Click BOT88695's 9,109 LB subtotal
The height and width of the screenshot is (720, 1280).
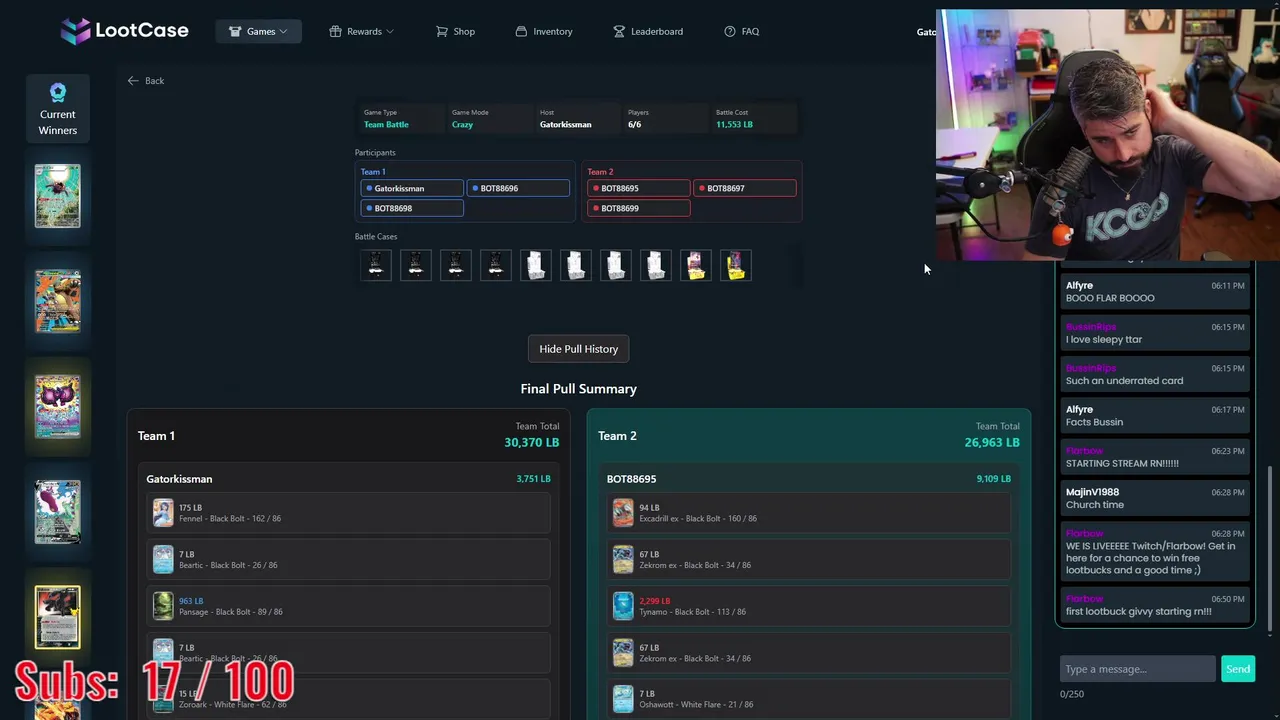pyautogui.click(x=993, y=479)
